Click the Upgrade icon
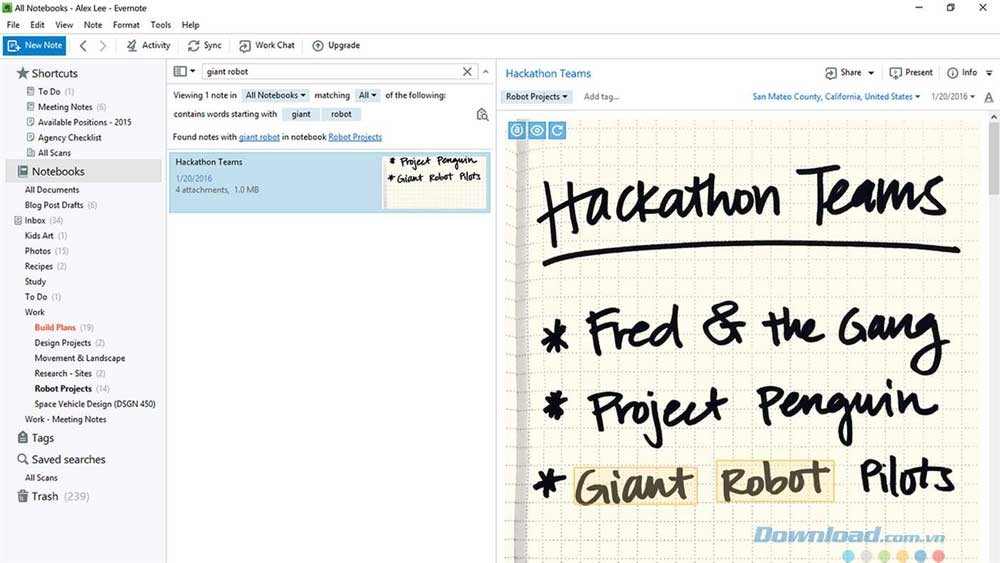This screenshot has width=1000, height=563. point(318,45)
